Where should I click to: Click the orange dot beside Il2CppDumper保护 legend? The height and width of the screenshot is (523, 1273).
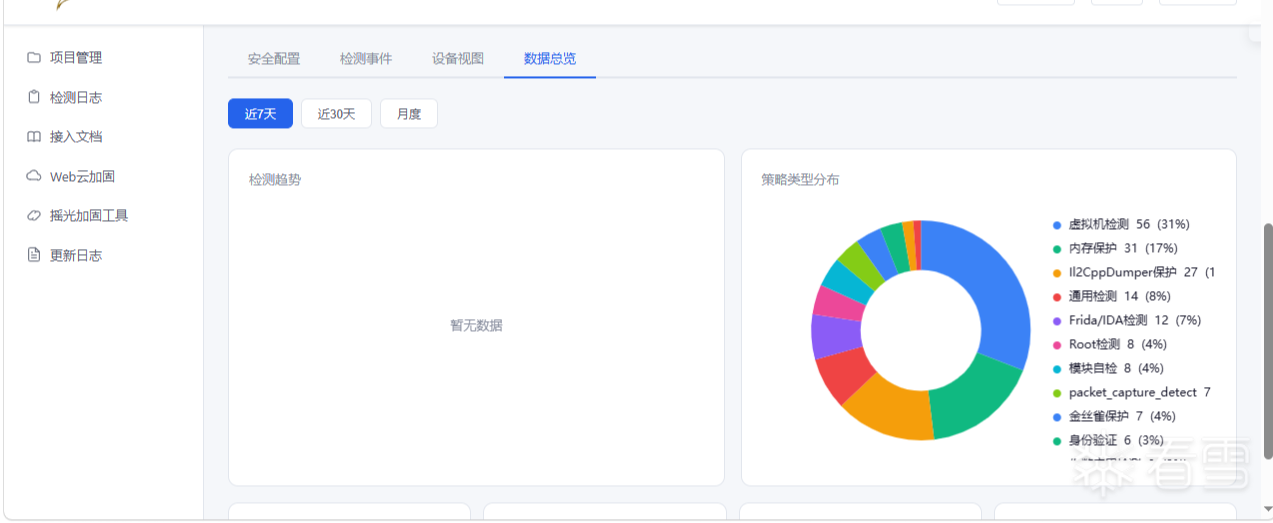(1057, 273)
